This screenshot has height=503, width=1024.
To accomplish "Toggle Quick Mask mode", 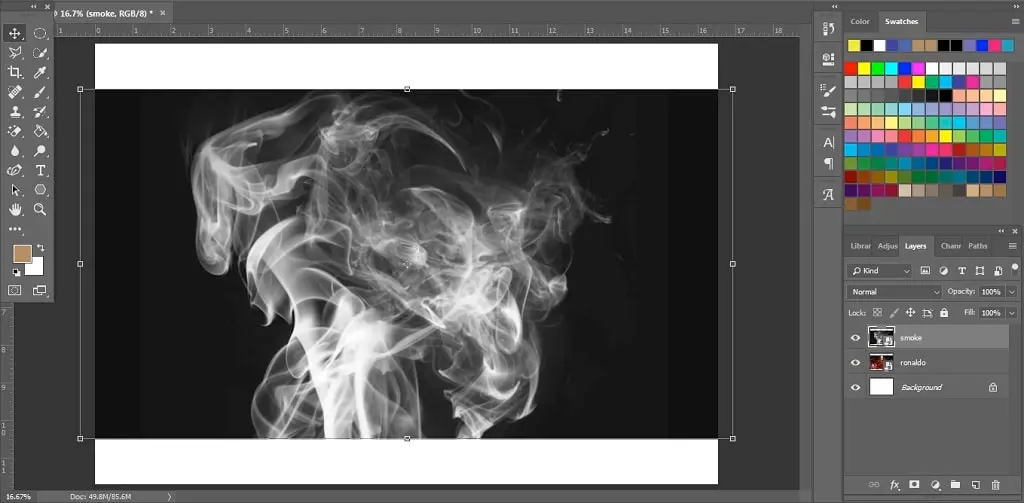I will pos(14,290).
